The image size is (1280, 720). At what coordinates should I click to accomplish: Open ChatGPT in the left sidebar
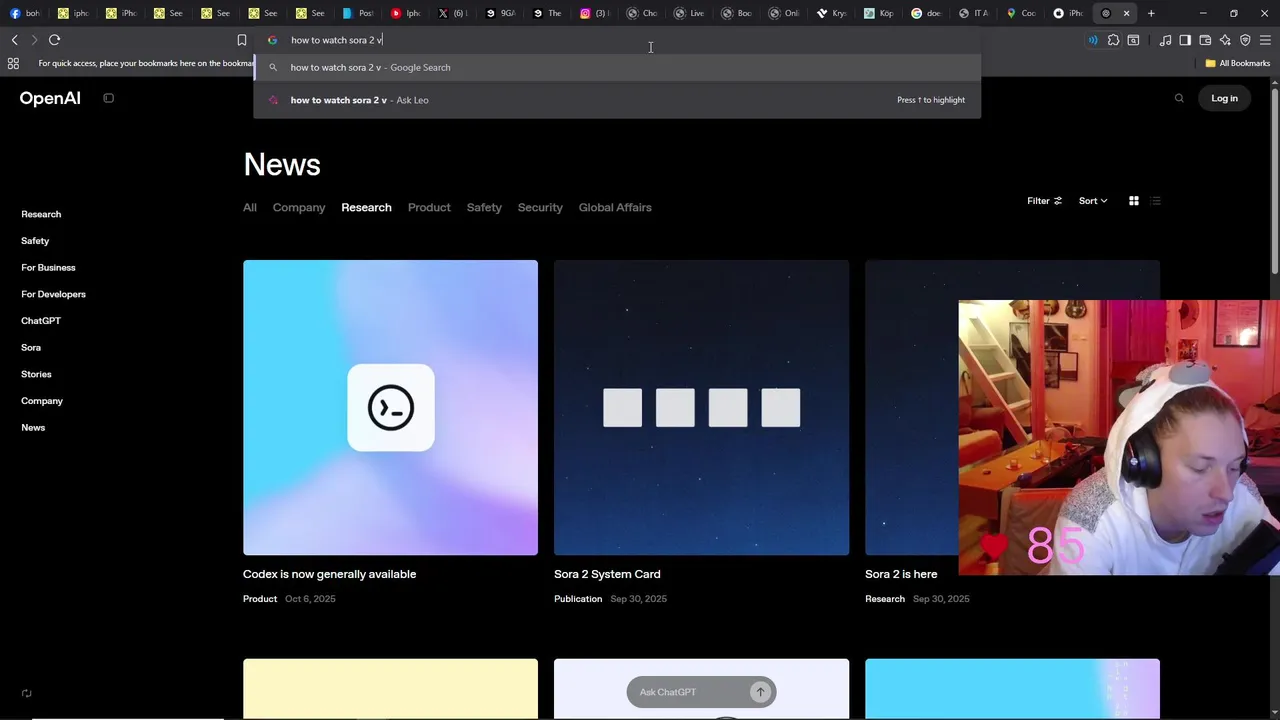41,321
